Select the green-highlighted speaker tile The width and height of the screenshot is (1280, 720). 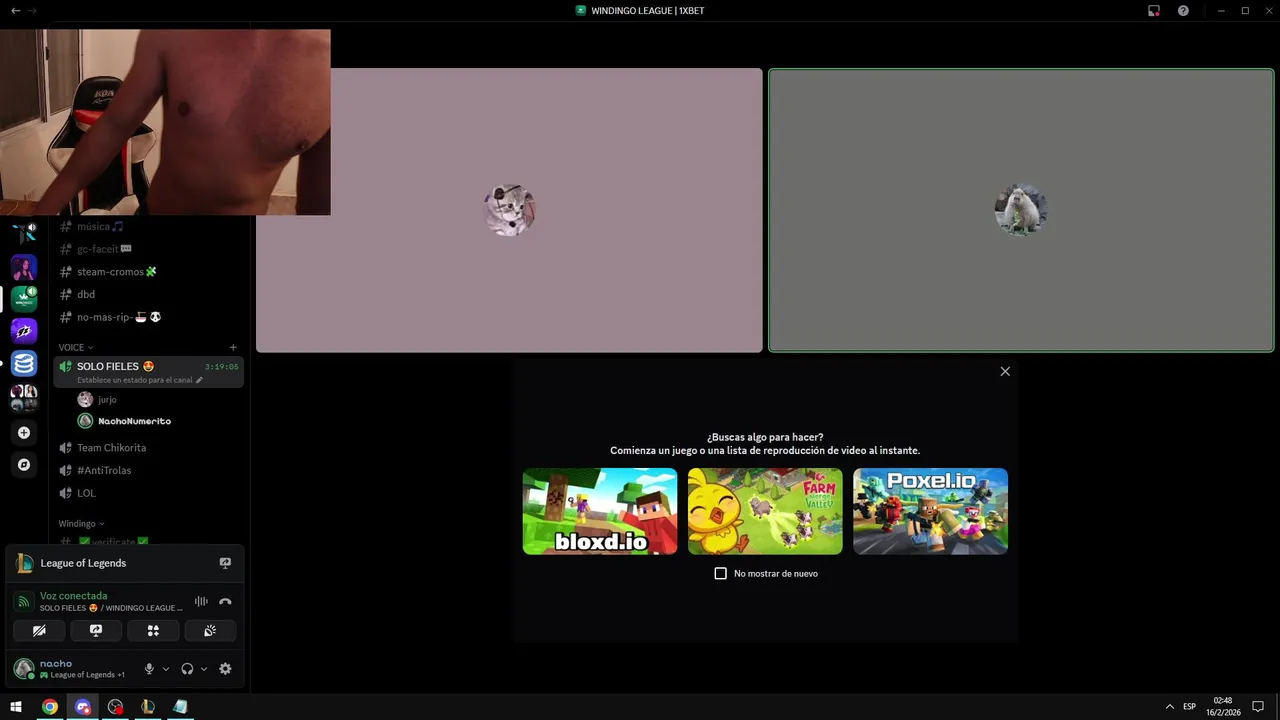pos(1021,210)
